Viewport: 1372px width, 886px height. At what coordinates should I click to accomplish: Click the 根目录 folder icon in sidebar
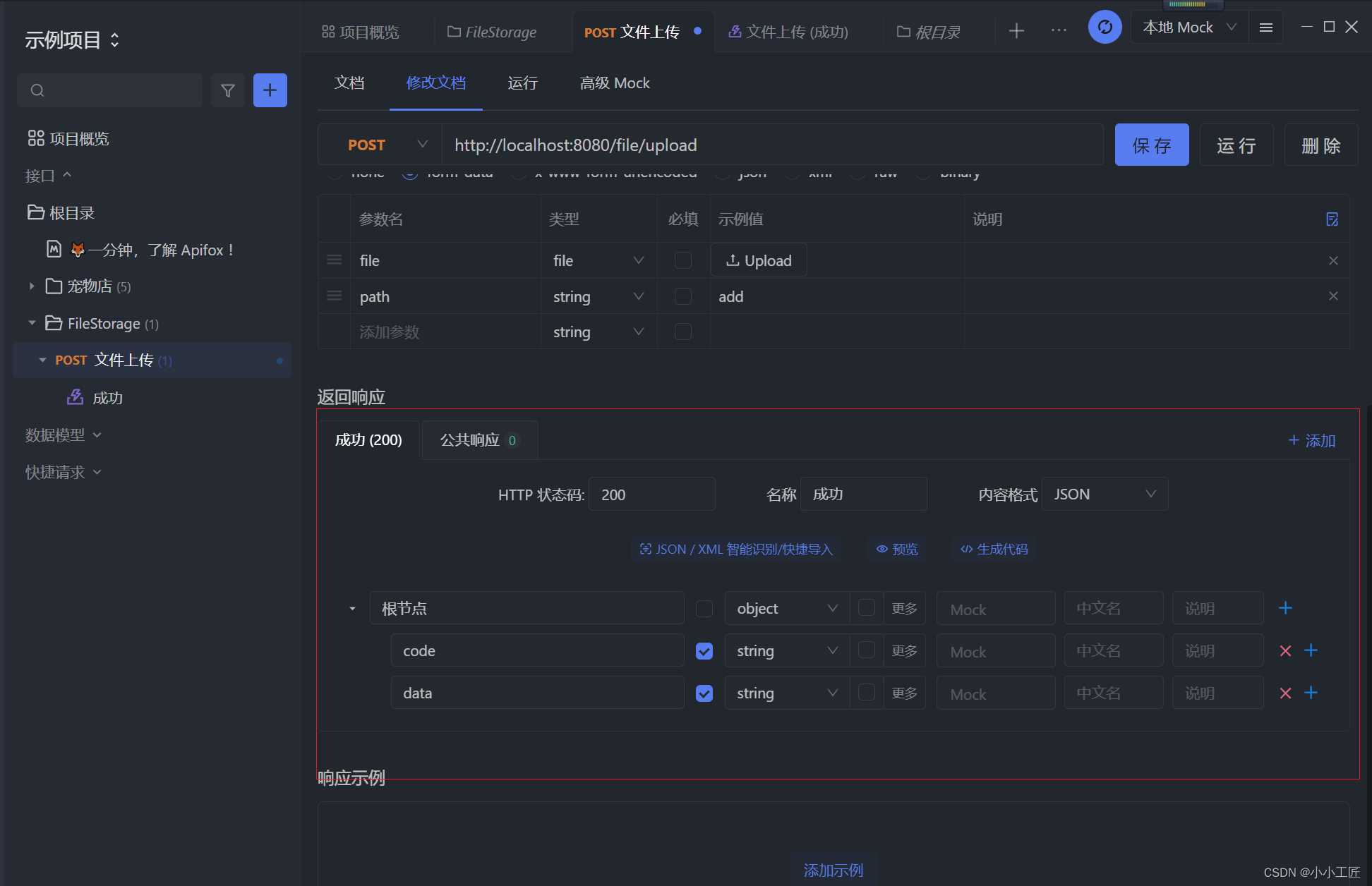pyautogui.click(x=35, y=212)
